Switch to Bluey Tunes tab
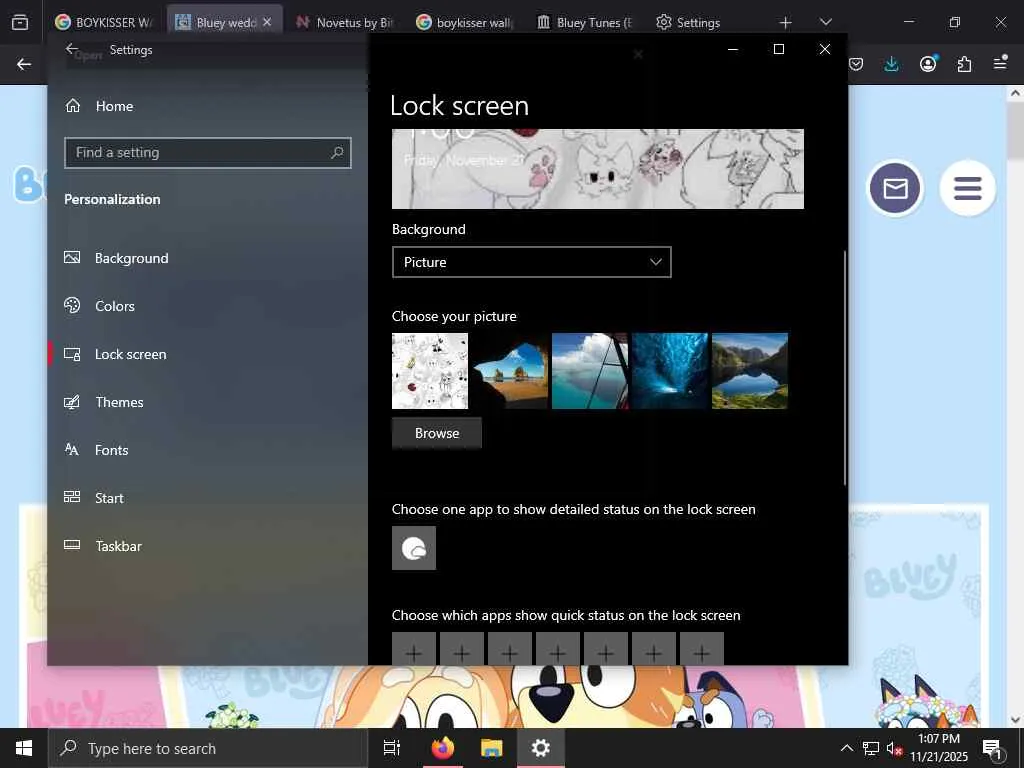Viewport: 1024px width, 768px height. pyautogui.click(x=584, y=22)
